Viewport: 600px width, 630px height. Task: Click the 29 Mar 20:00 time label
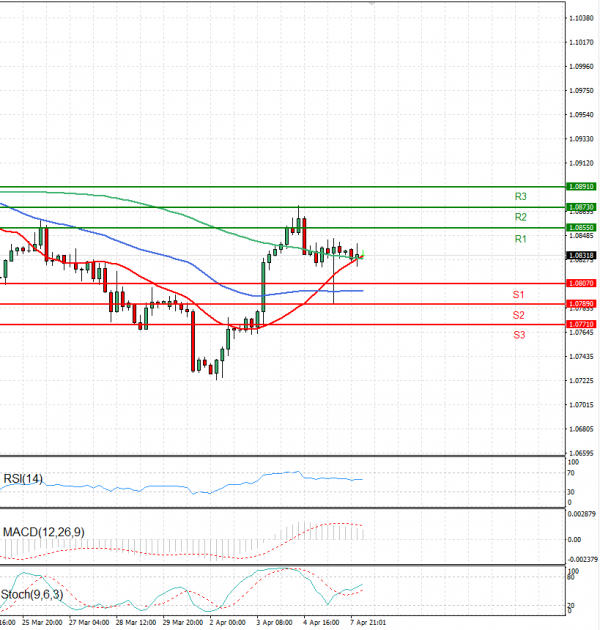click(x=183, y=622)
